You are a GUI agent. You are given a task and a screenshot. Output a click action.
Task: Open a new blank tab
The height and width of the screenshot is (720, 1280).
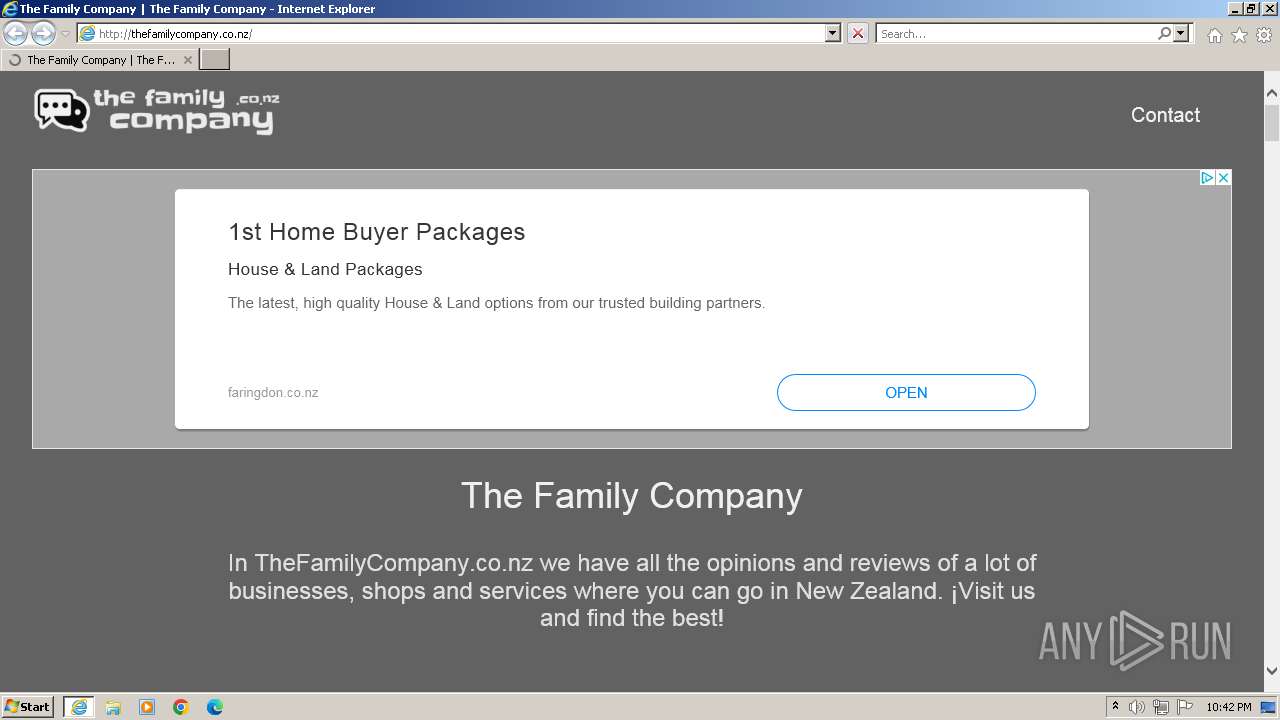[x=215, y=60]
